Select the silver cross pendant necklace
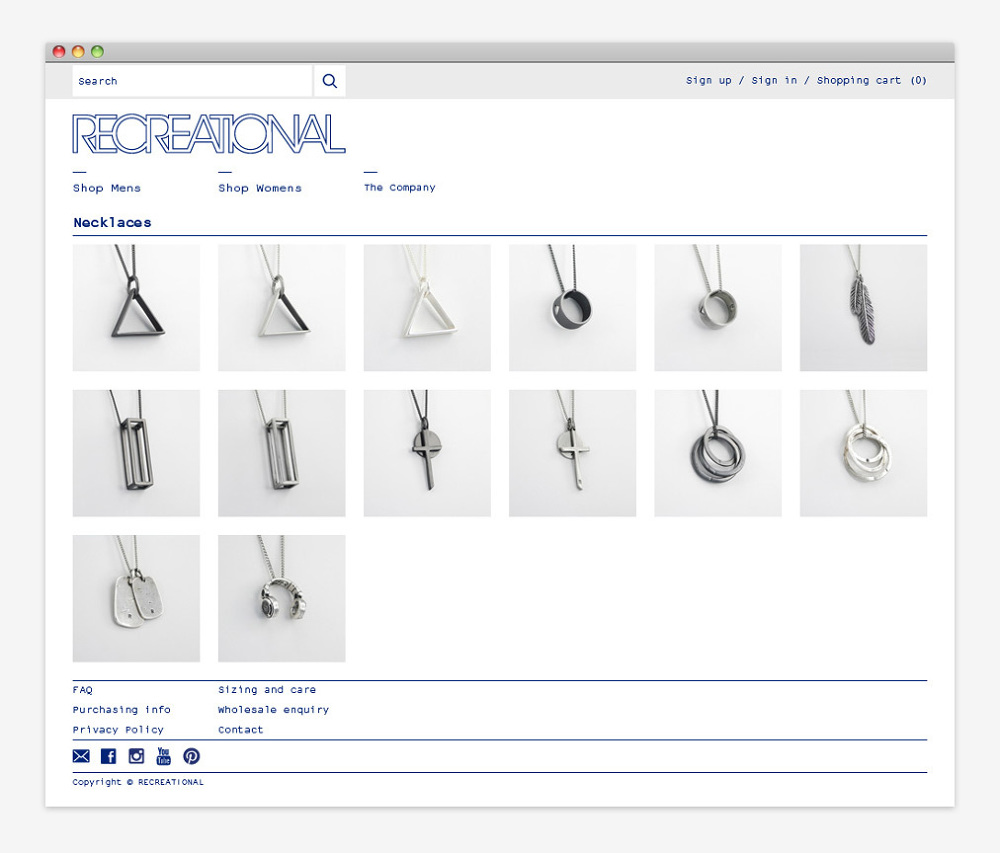This screenshot has width=1000, height=853. click(572, 453)
